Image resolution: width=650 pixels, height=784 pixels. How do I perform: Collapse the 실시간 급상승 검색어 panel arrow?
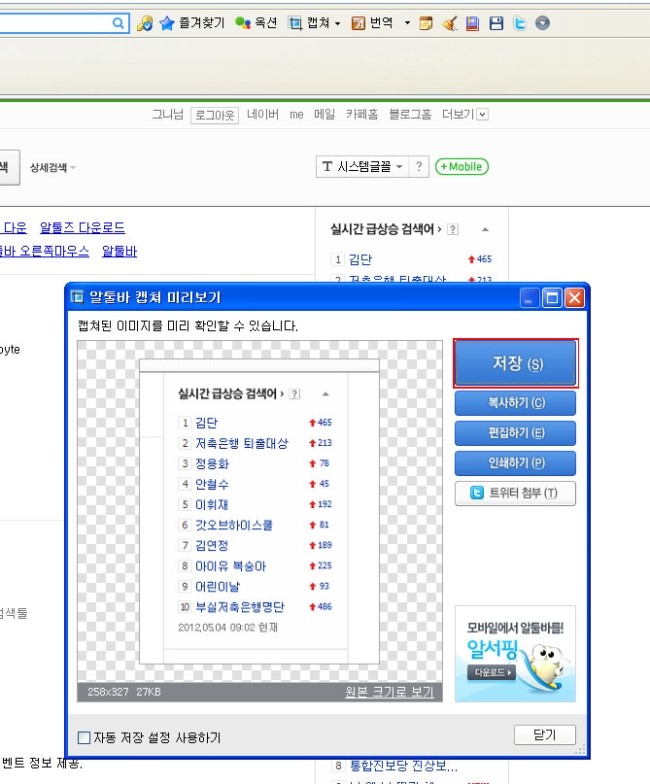[485, 229]
